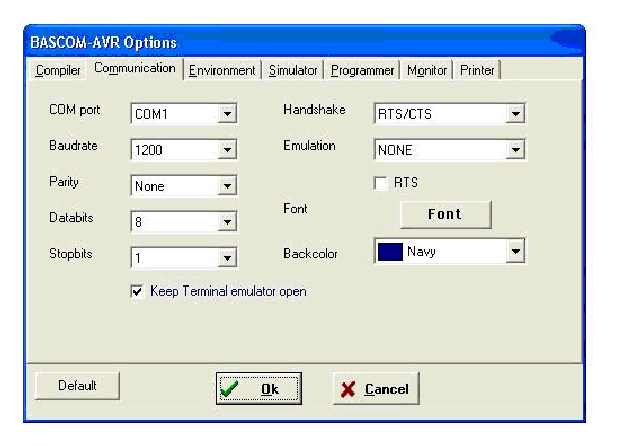
Task: Switch to the Monitor tab
Action: [427, 71]
